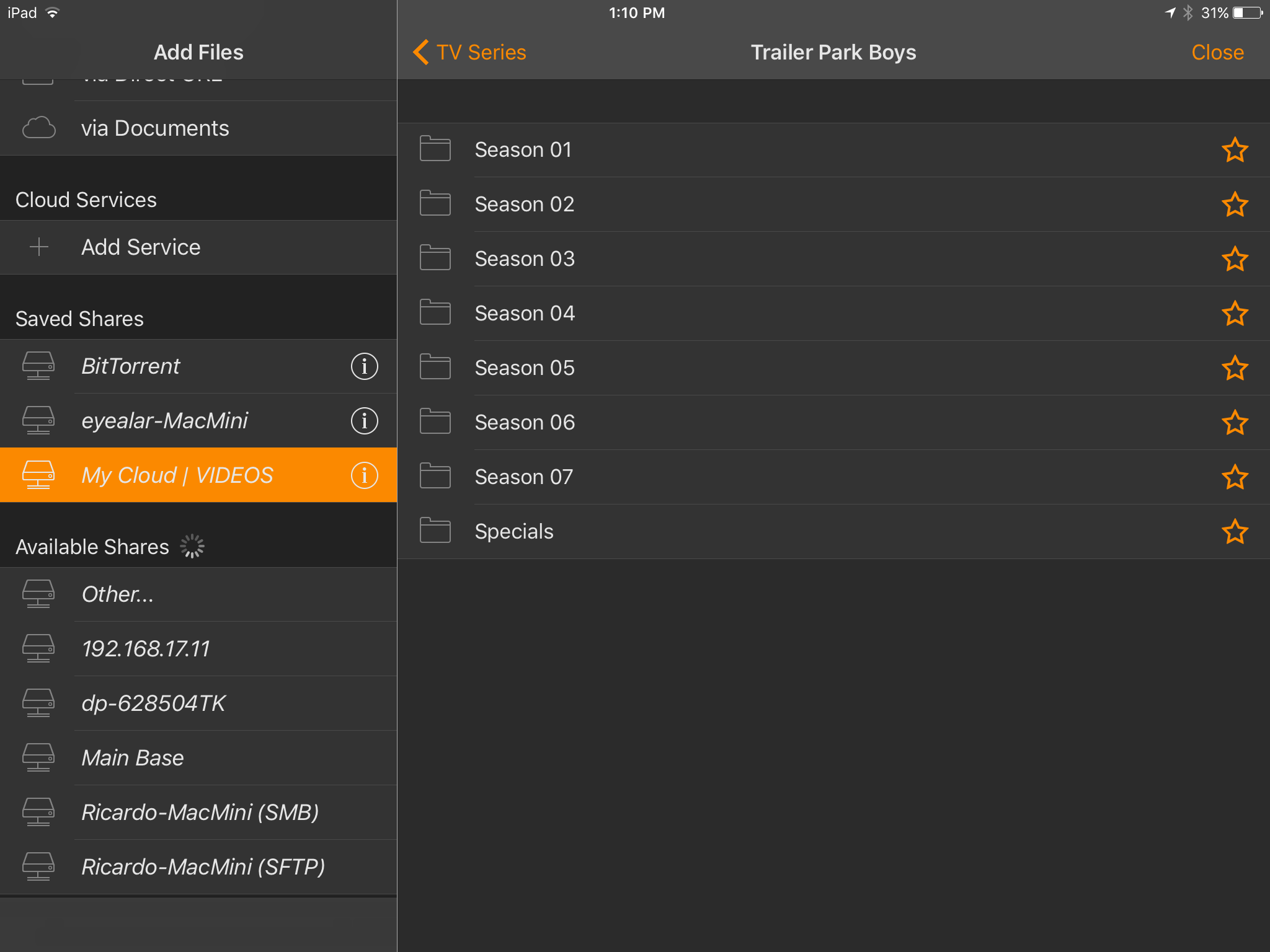Connect to the 192.168.17.11 share
The width and height of the screenshot is (1270, 952).
pos(146,649)
